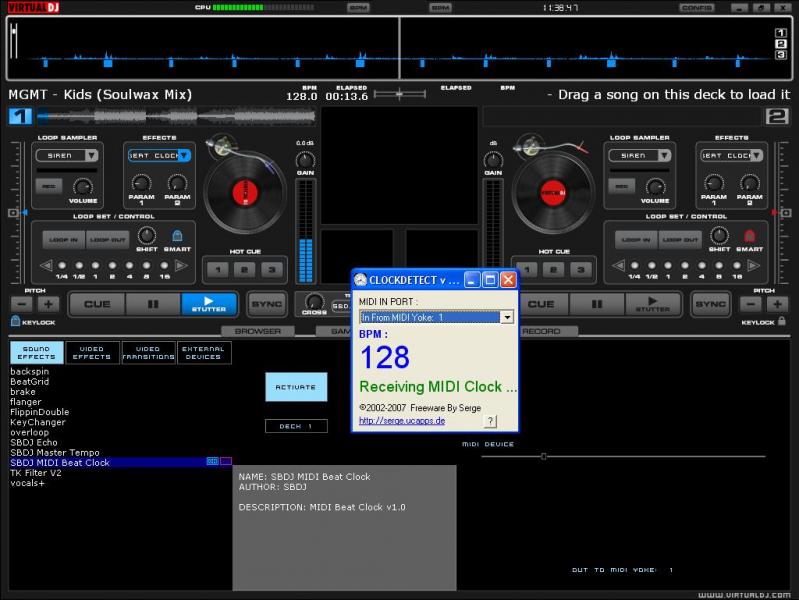This screenshot has height=600, width=799.
Task: Pause playback on deck 2
Action: 597,304
